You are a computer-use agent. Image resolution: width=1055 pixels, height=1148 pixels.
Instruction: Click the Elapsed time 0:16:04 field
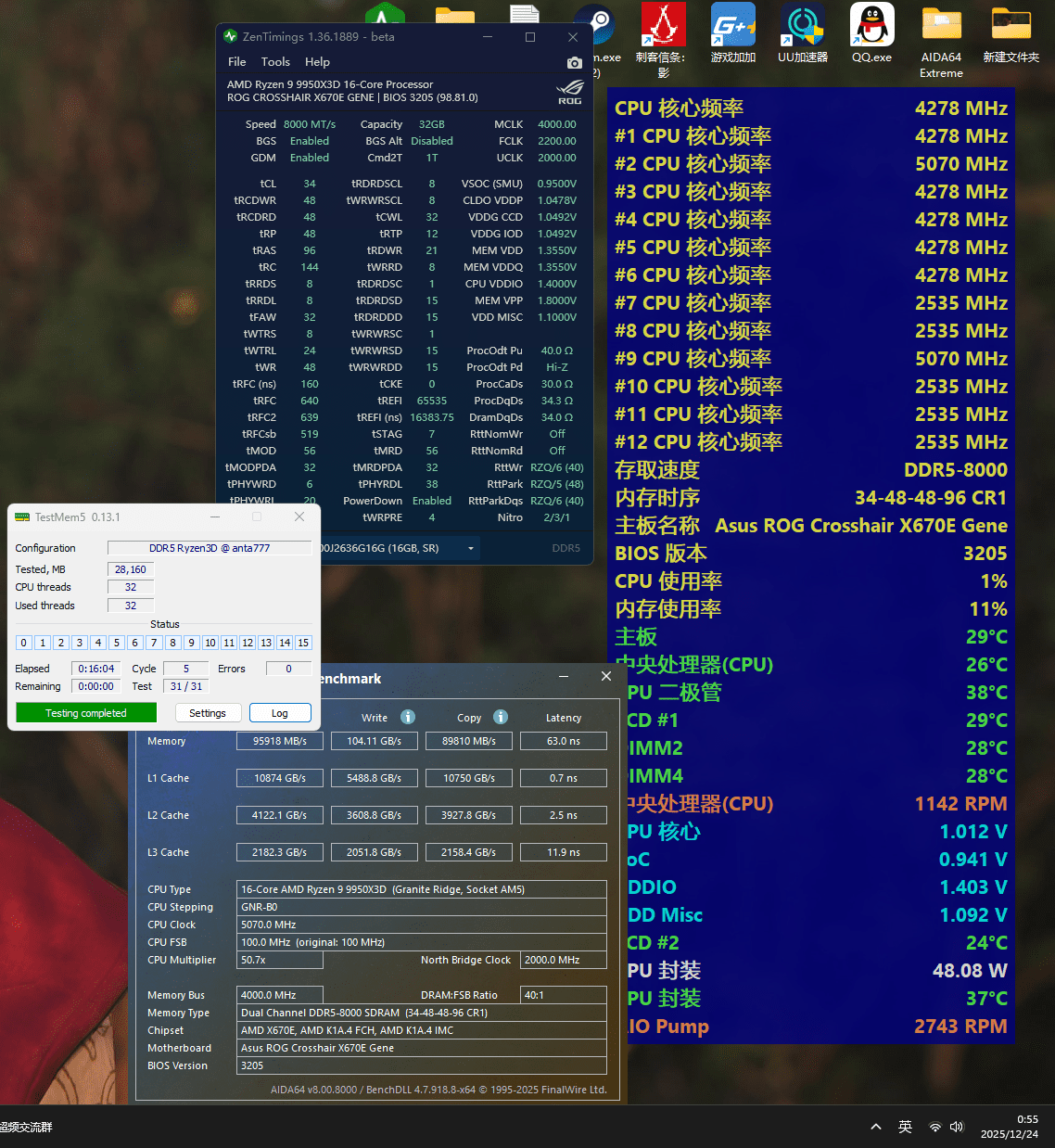pyautogui.click(x=96, y=669)
